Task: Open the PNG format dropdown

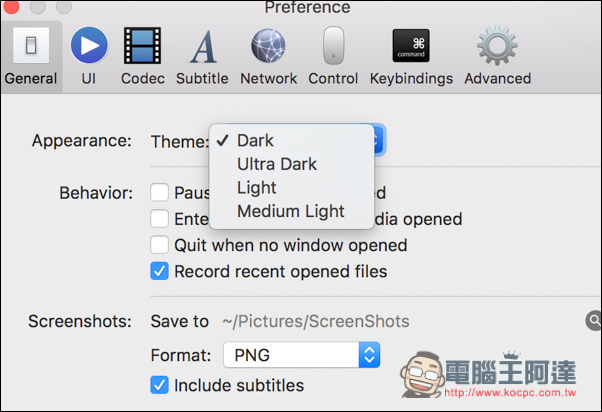Action: click(302, 355)
